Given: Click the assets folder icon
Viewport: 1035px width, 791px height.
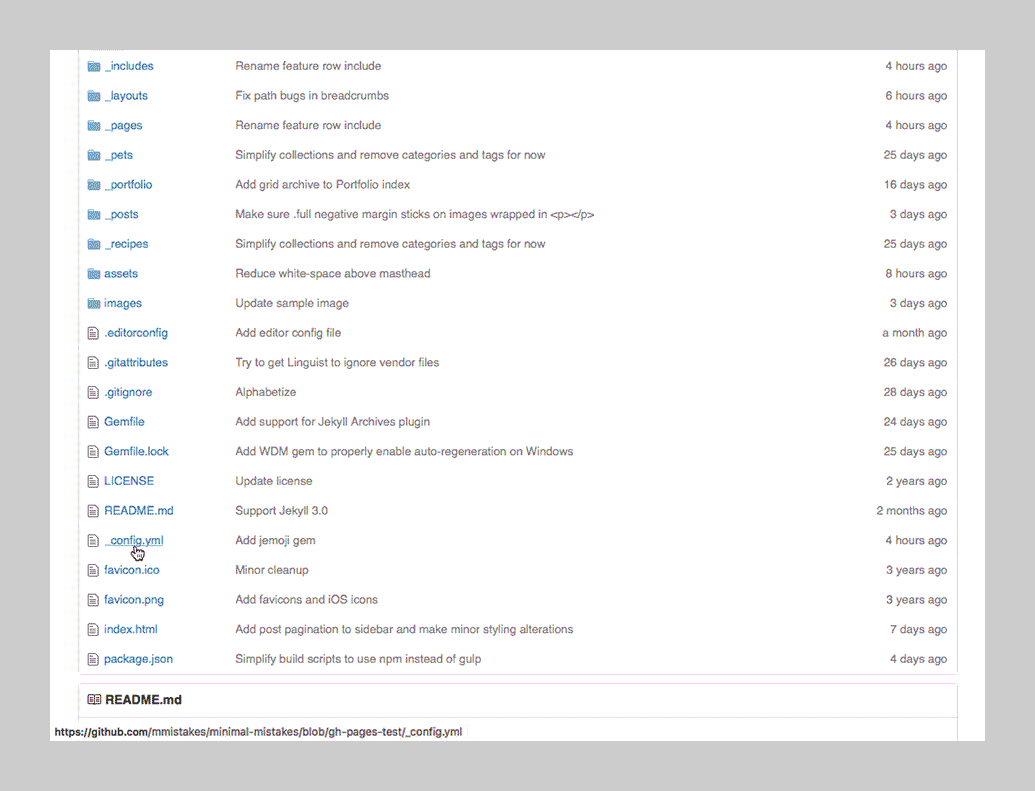Looking at the screenshot, I should click(94, 273).
